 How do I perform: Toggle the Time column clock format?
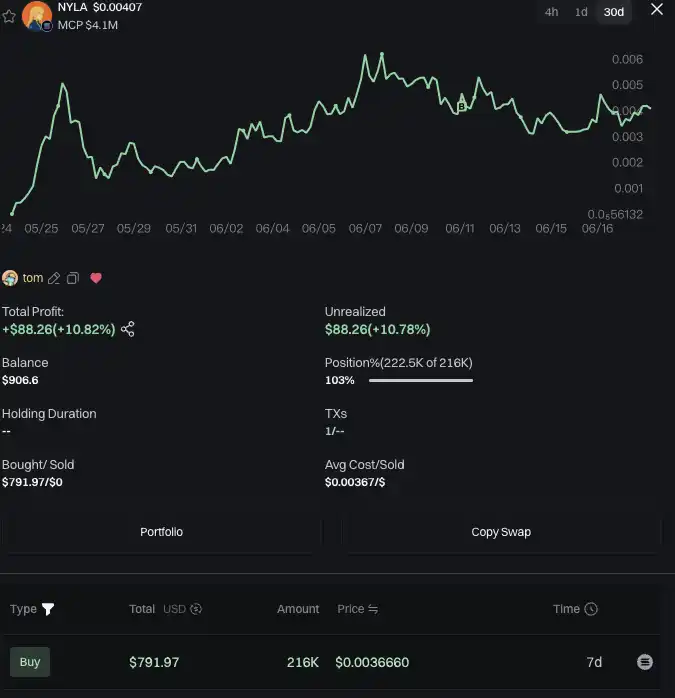coord(591,609)
